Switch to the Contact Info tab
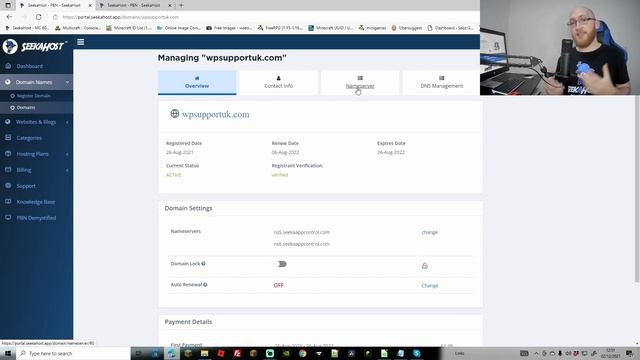Viewport: 640px width, 360px height. [278, 82]
